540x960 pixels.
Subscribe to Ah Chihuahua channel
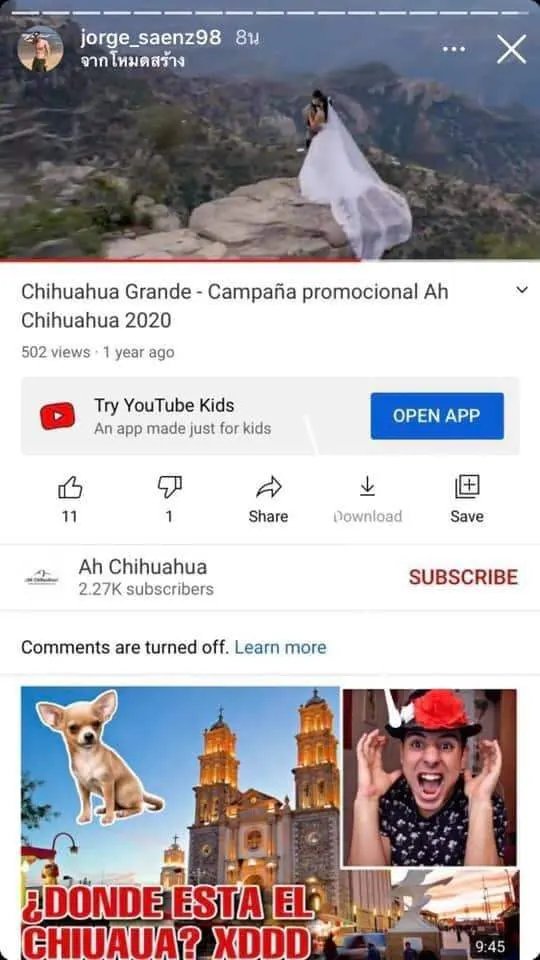click(x=463, y=577)
